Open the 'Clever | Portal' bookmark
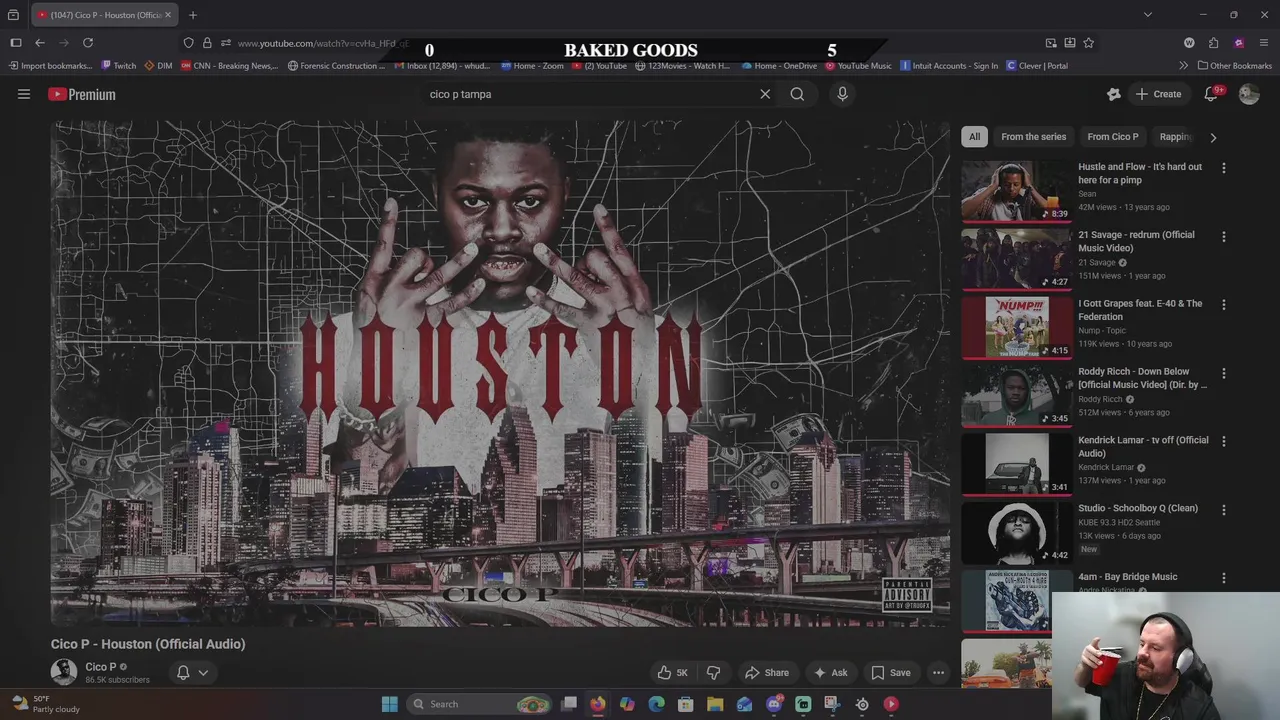This screenshot has height=720, width=1280. click(x=1037, y=66)
